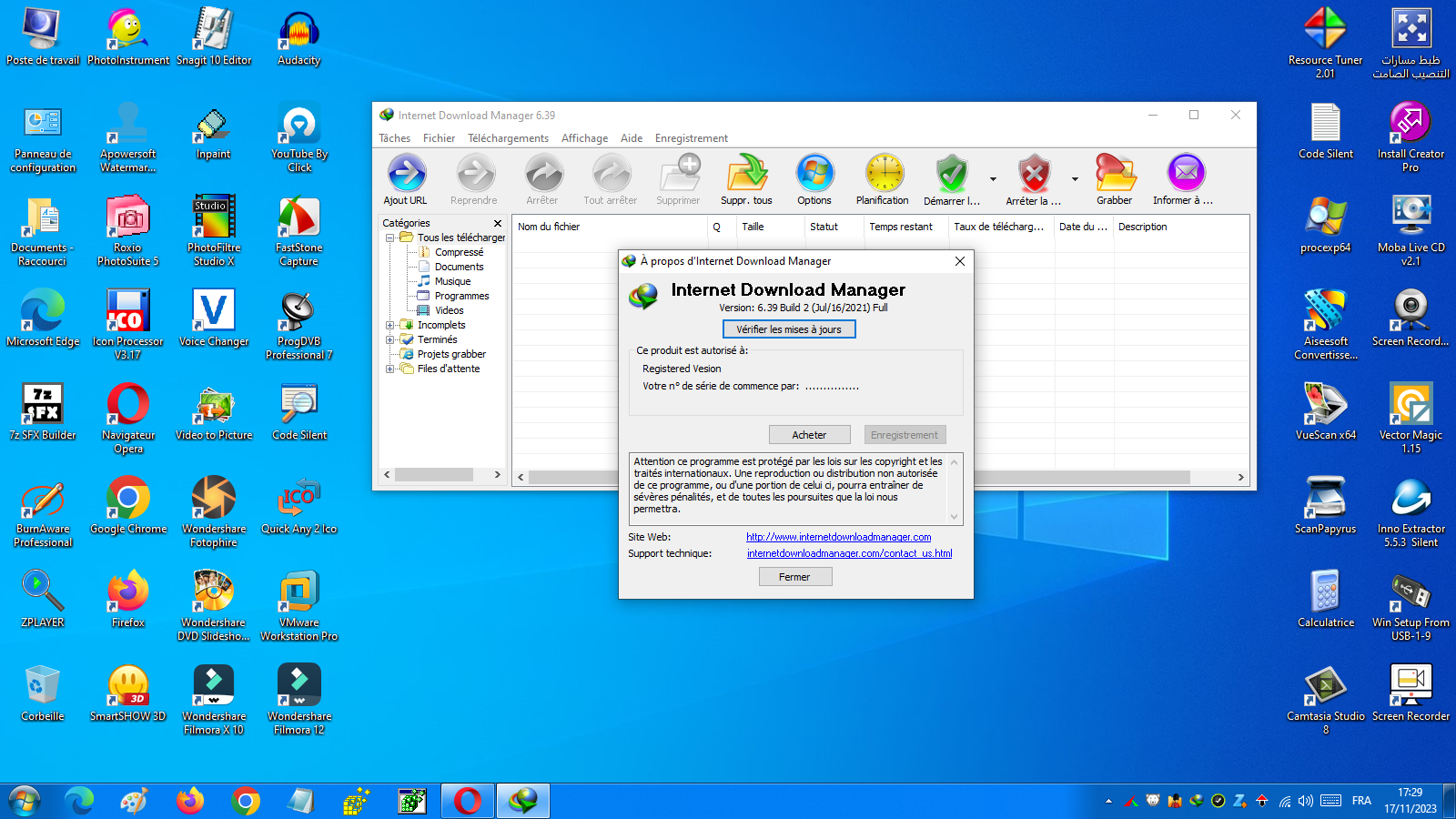The width and height of the screenshot is (1456, 819).
Task: Open the Suppr. tous toolbar icon
Action: coord(746,179)
